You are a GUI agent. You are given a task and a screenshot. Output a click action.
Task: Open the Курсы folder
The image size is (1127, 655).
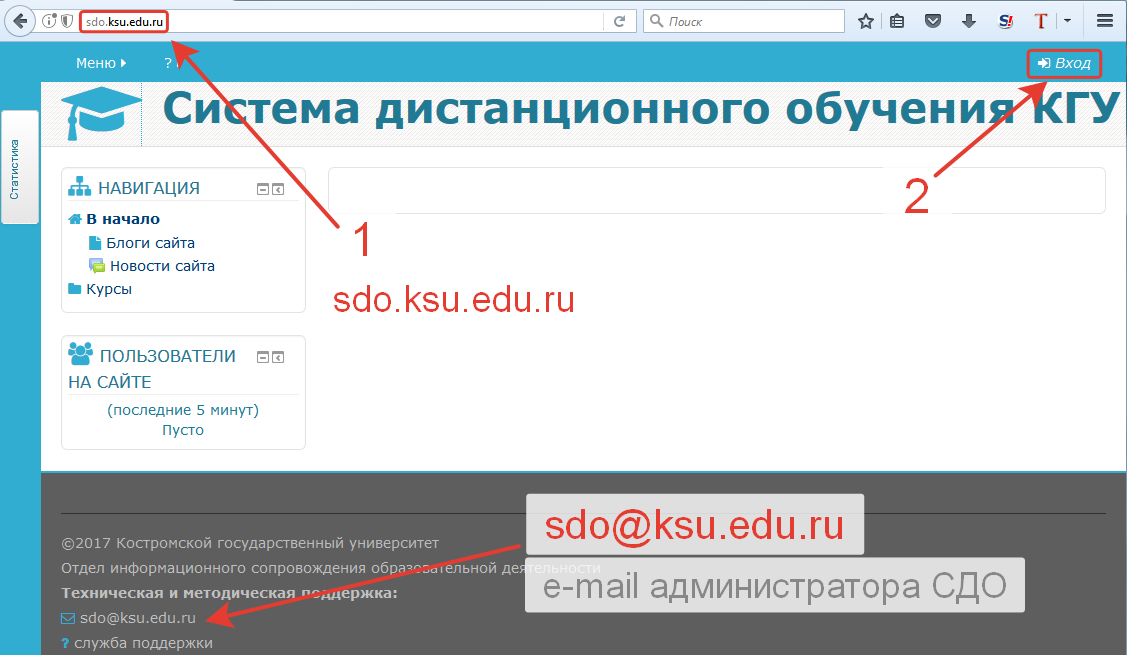point(109,289)
